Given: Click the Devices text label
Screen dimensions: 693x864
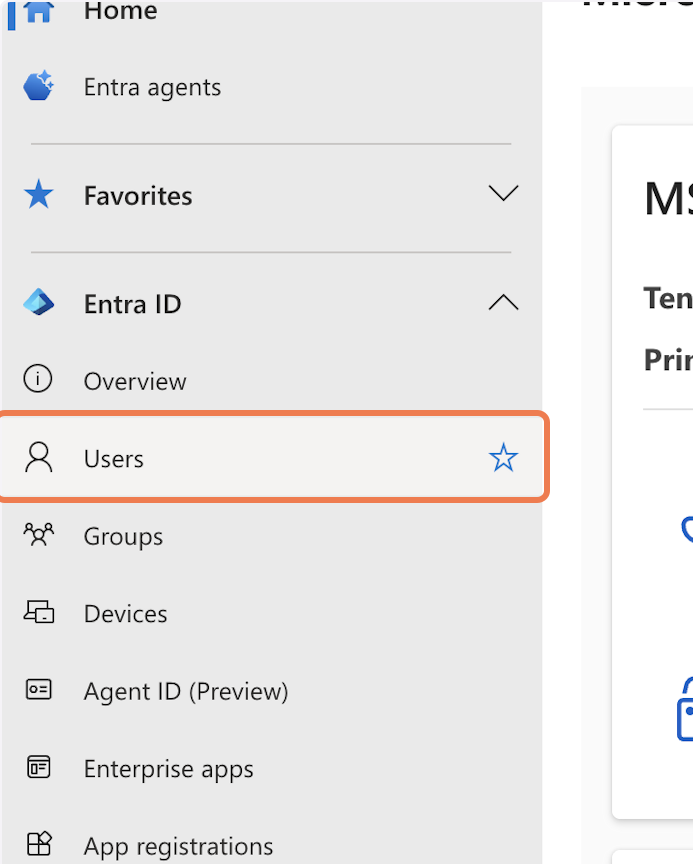Looking at the screenshot, I should [125, 614].
